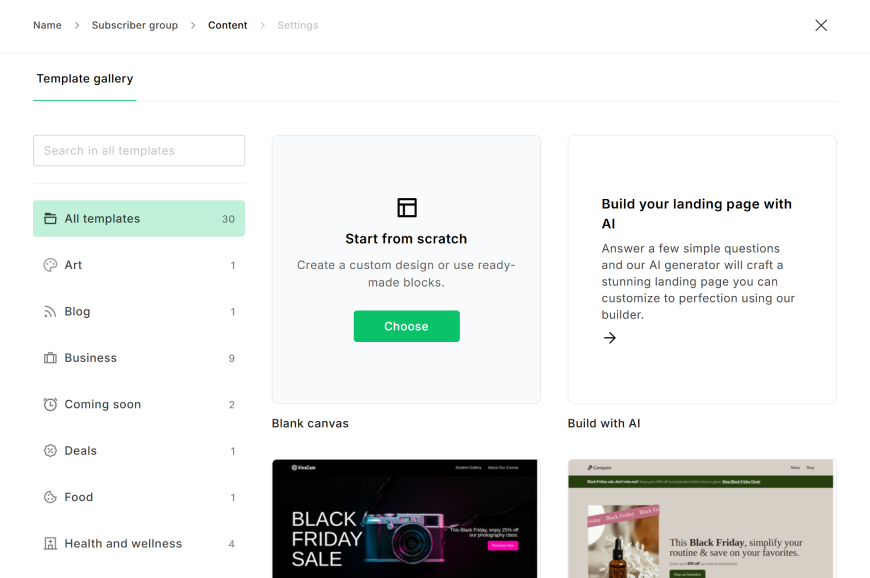This screenshot has width=870, height=578.
Task: Close the template gallery with X
Action: 821,26
